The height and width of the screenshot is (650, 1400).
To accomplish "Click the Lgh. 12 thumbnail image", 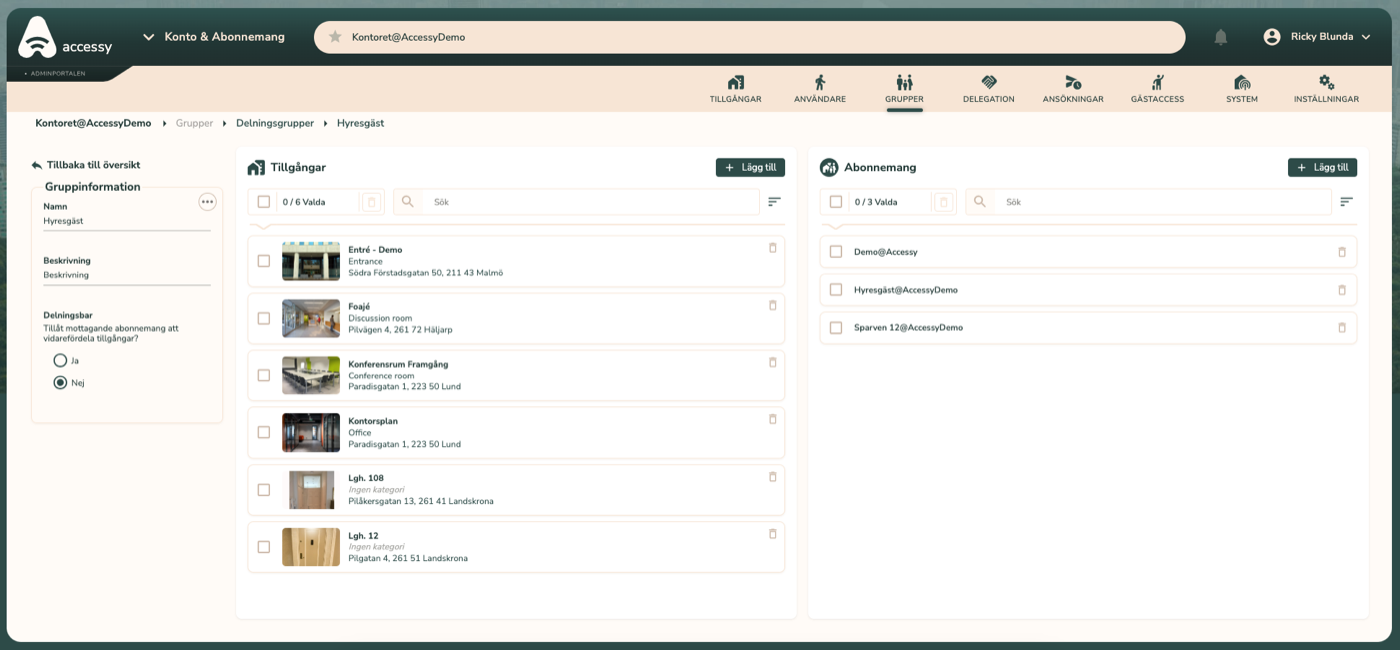I will point(311,547).
